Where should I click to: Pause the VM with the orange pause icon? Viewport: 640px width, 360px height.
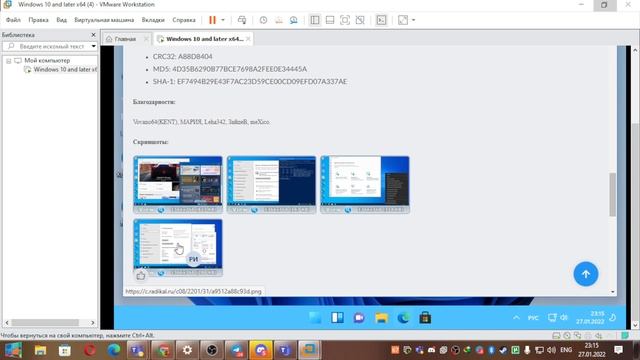point(212,20)
